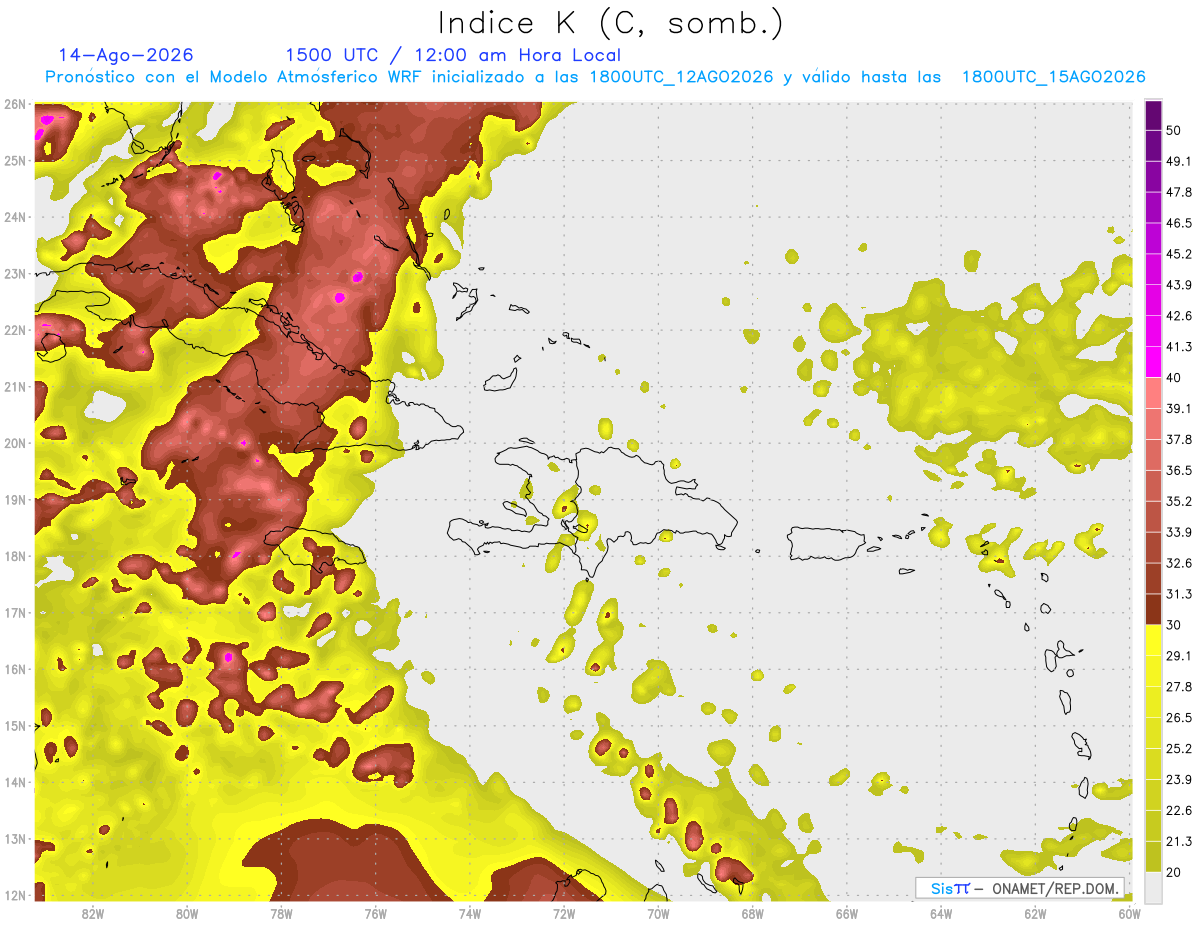Select the bright yellow swatch between 29.1 and 30
The height and width of the screenshot is (927, 1200).
[1153, 640]
